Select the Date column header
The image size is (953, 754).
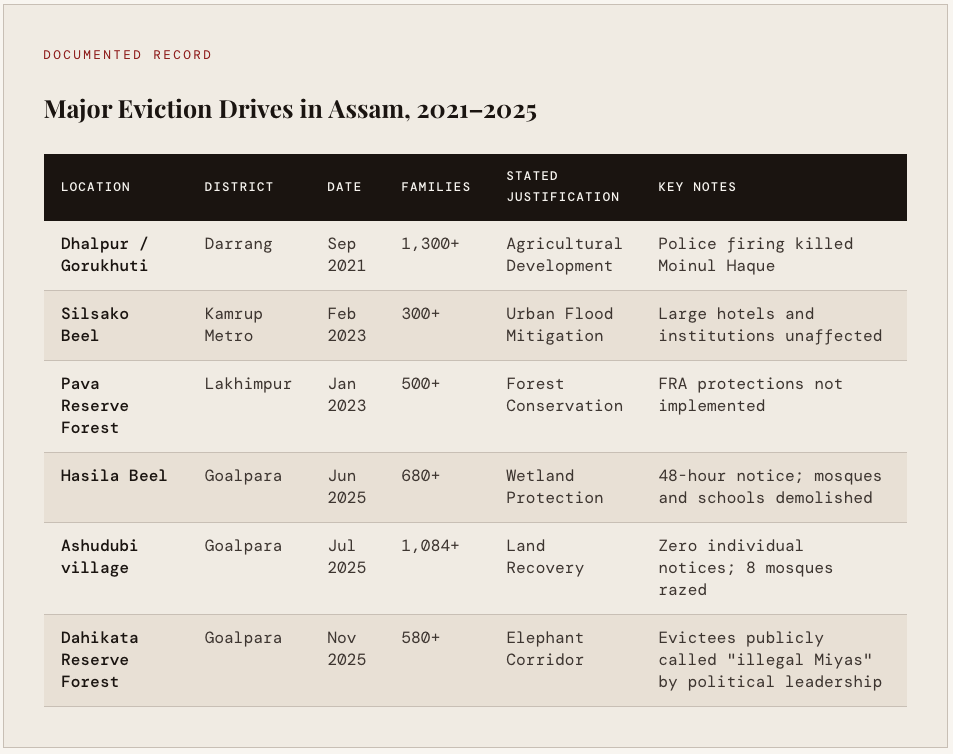coord(344,187)
